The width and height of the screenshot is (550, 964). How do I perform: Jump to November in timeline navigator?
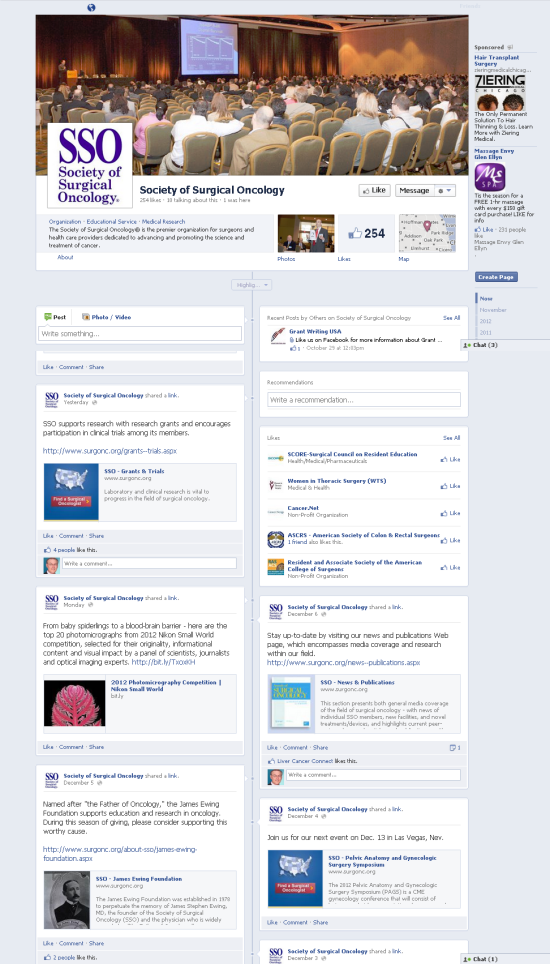493,310
